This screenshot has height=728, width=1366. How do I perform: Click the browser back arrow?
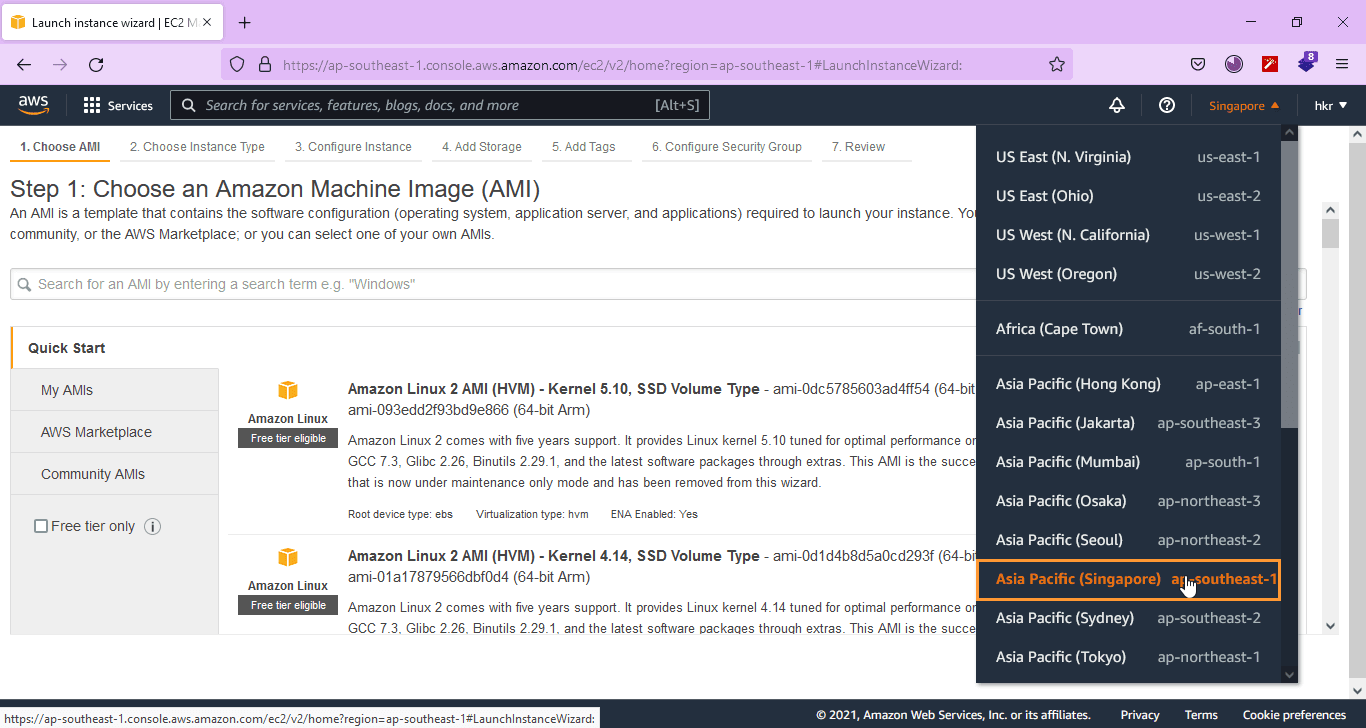[24, 64]
